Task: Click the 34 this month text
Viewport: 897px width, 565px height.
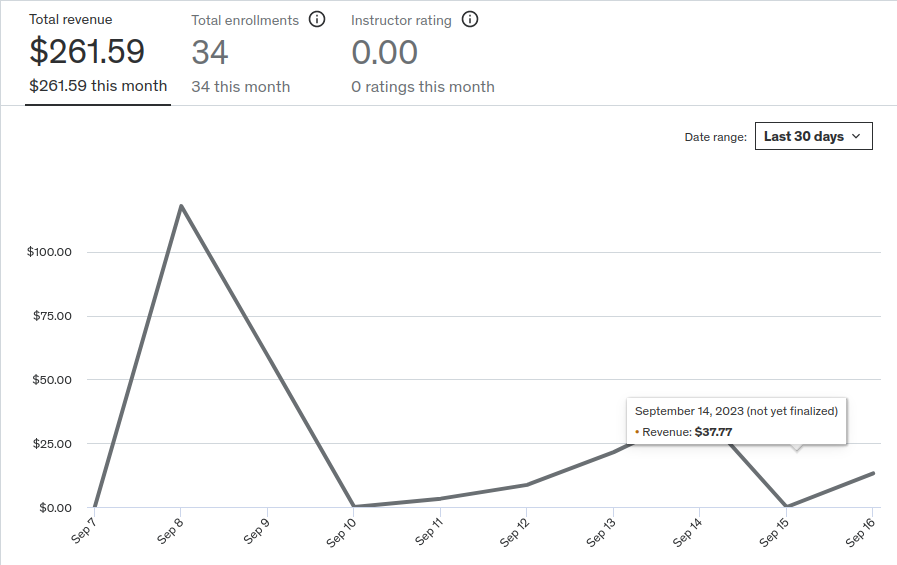Action: click(x=240, y=87)
